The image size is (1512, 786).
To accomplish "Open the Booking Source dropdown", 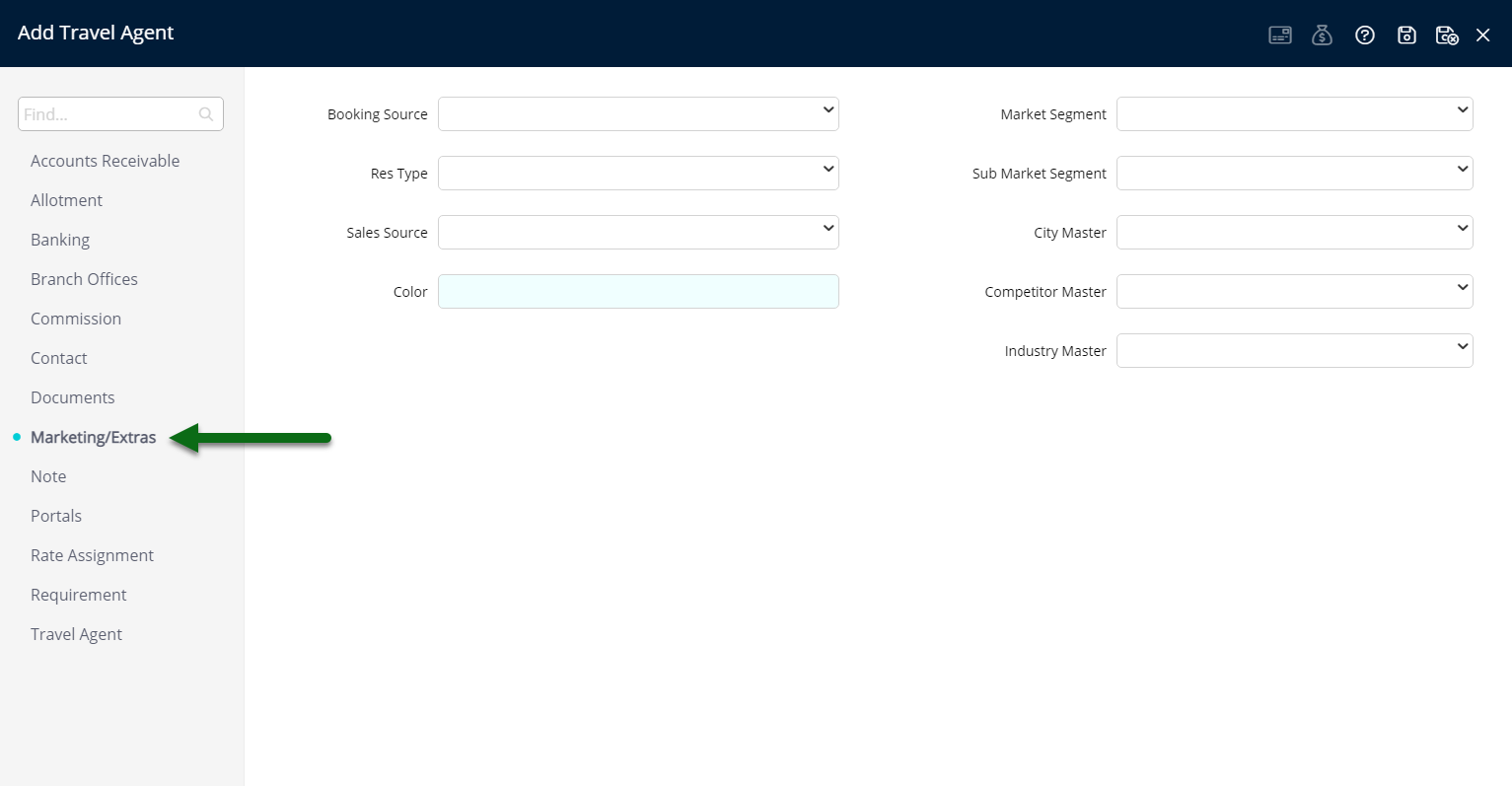I will (x=638, y=113).
